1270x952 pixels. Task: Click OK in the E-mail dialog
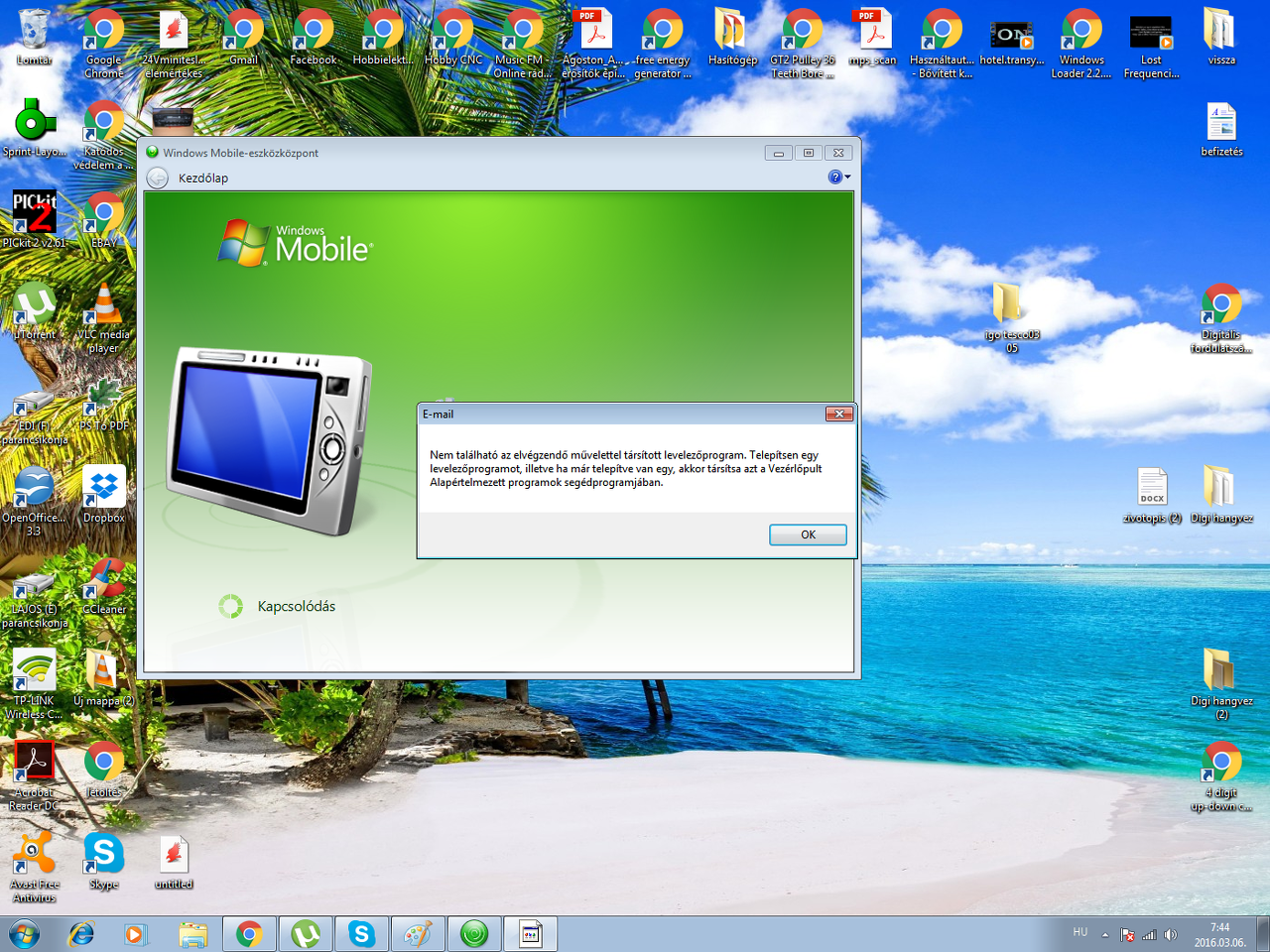pos(808,535)
